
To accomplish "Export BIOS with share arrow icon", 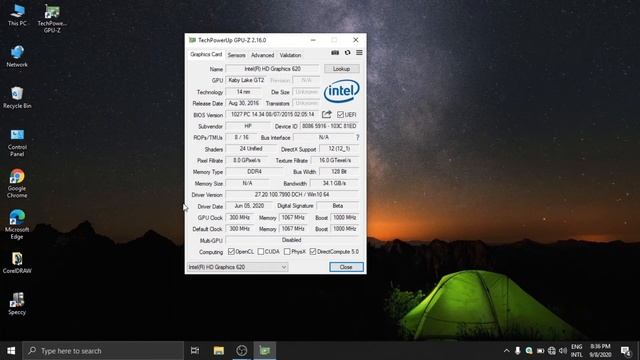I will pyautogui.click(x=327, y=114).
